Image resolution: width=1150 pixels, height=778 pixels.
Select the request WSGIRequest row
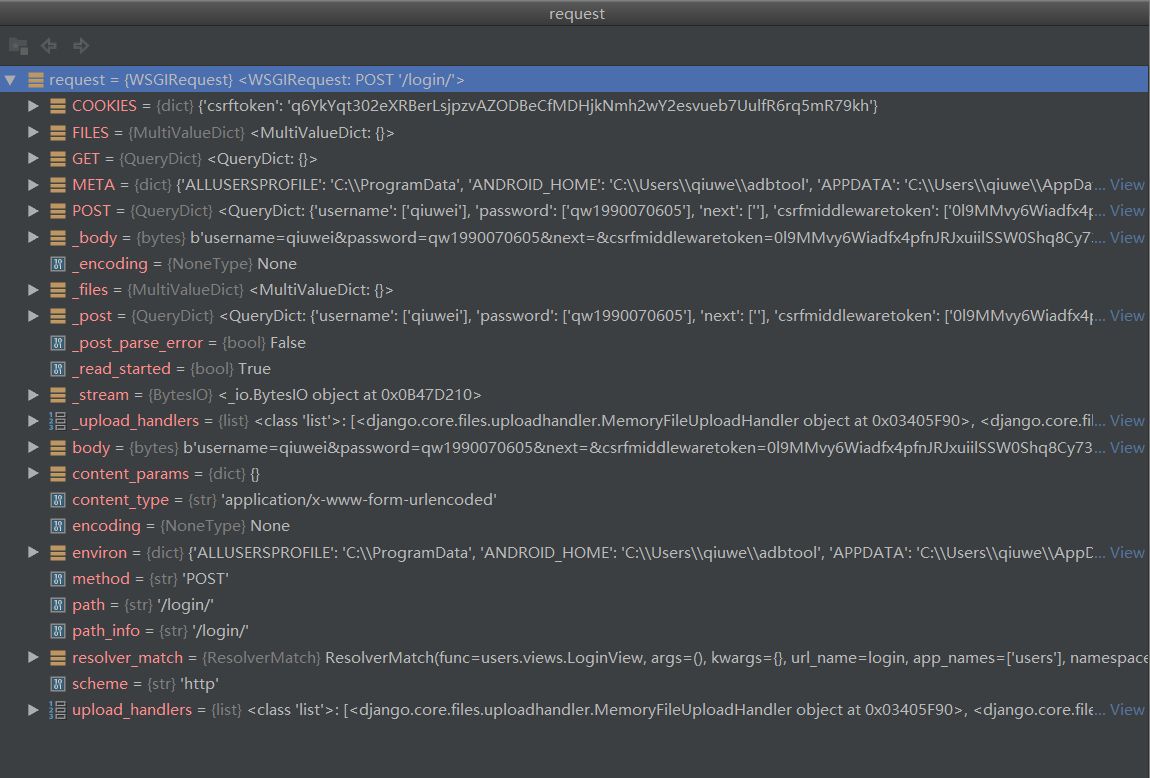coord(574,79)
